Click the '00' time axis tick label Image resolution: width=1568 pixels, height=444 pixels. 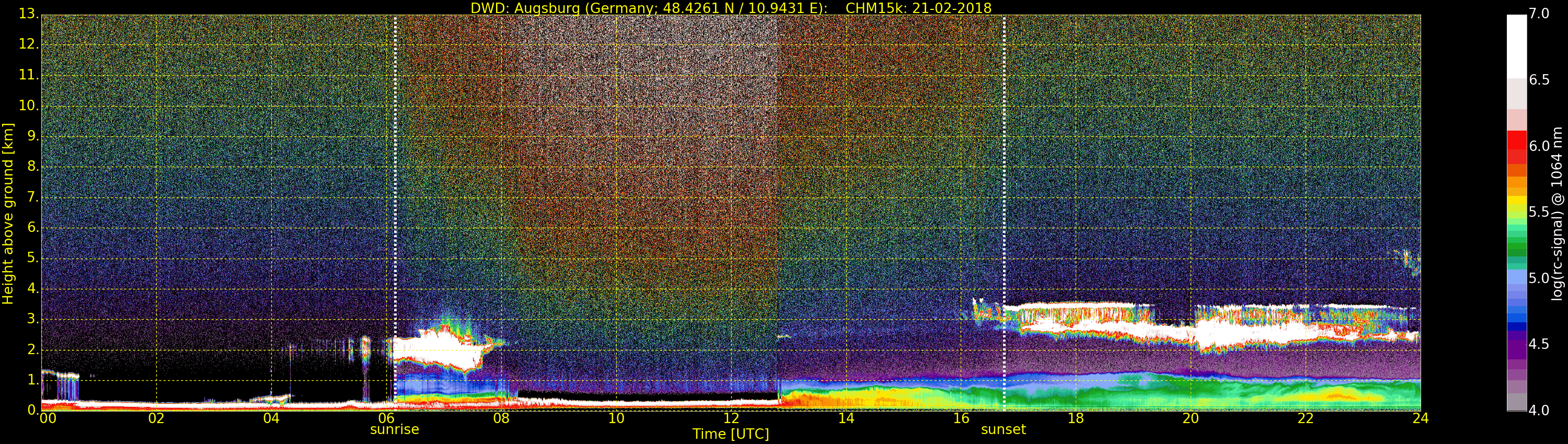coord(48,418)
